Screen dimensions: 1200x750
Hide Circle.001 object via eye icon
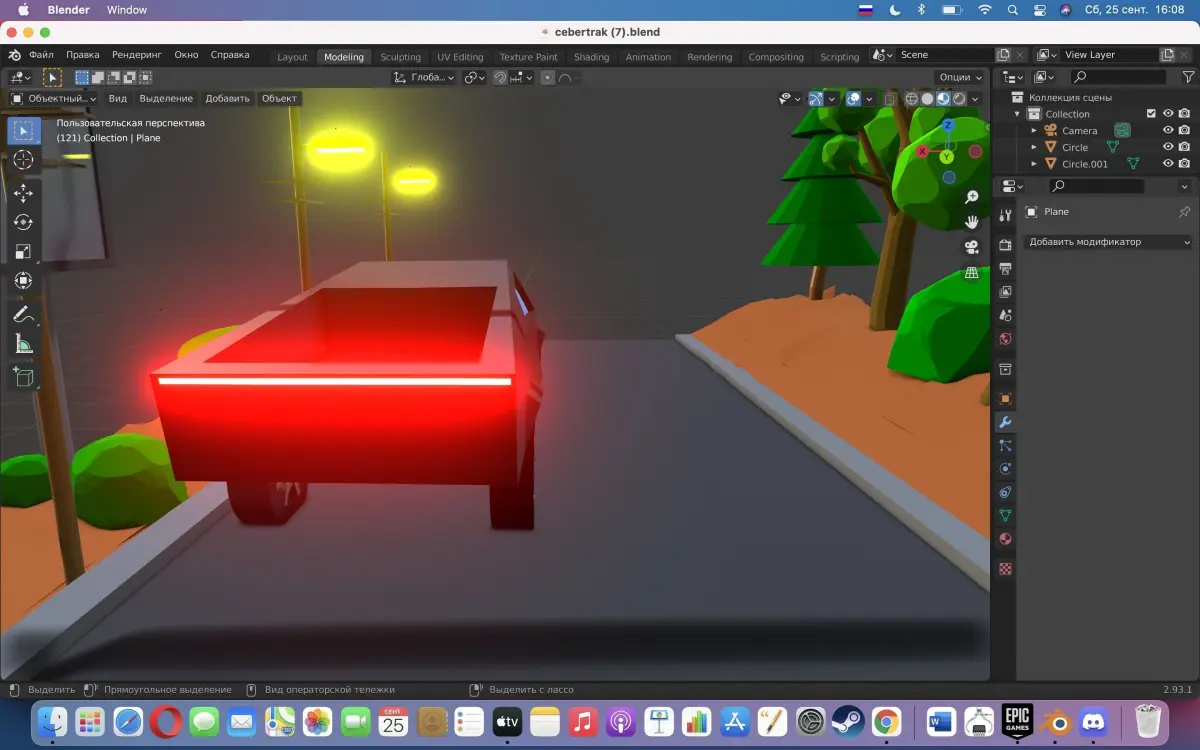(1168, 163)
